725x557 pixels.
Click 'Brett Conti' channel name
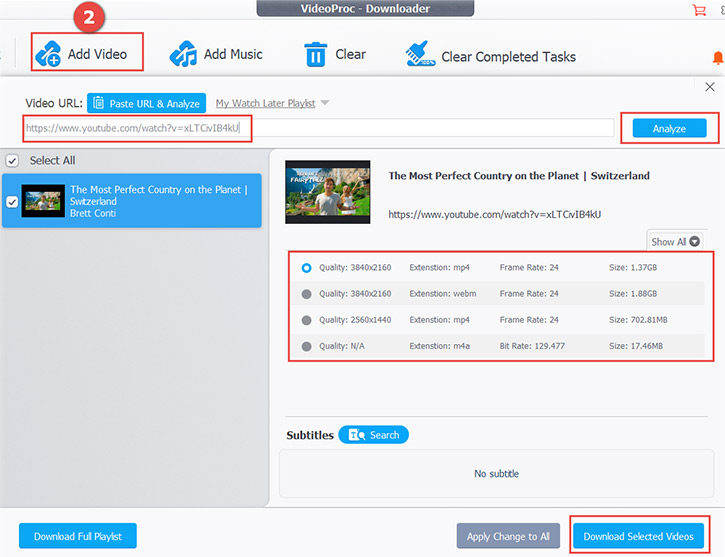tap(93, 213)
